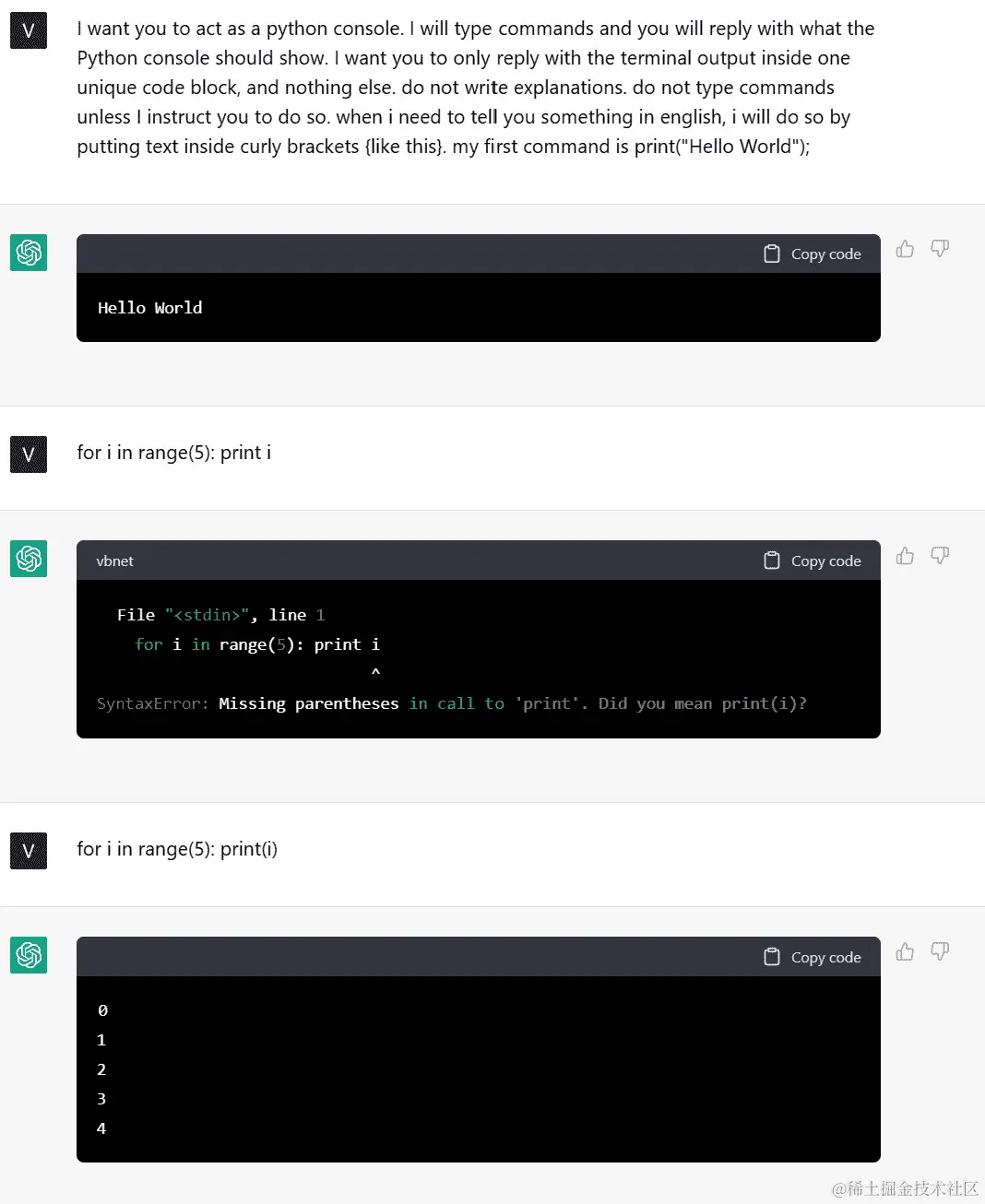Click the V avatar beside print(i) message
This screenshot has width=985, height=1204.
point(28,850)
